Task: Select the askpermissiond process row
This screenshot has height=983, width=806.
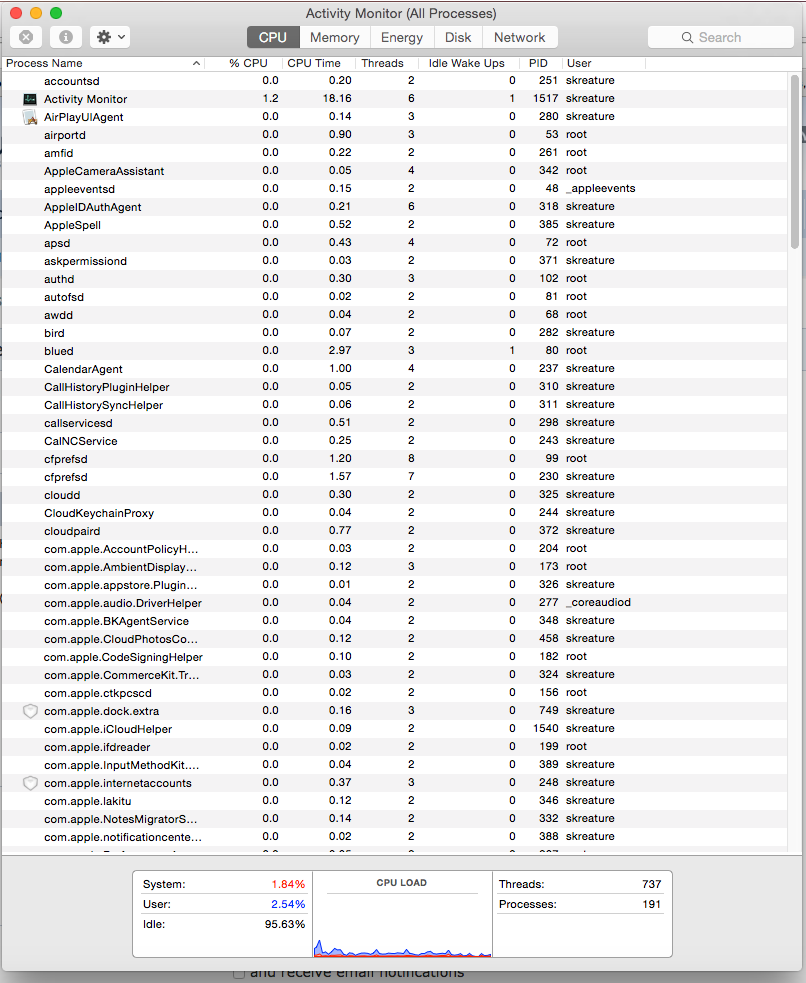Action: (395, 261)
